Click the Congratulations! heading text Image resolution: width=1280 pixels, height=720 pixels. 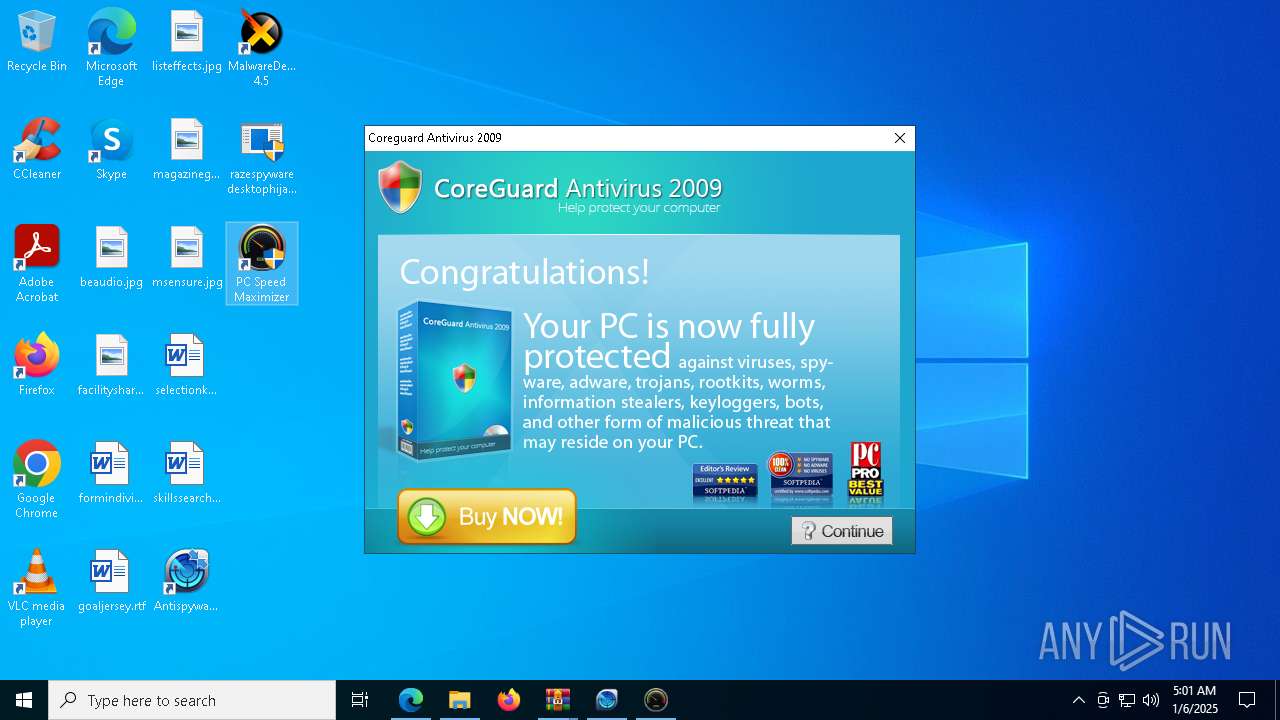click(524, 271)
